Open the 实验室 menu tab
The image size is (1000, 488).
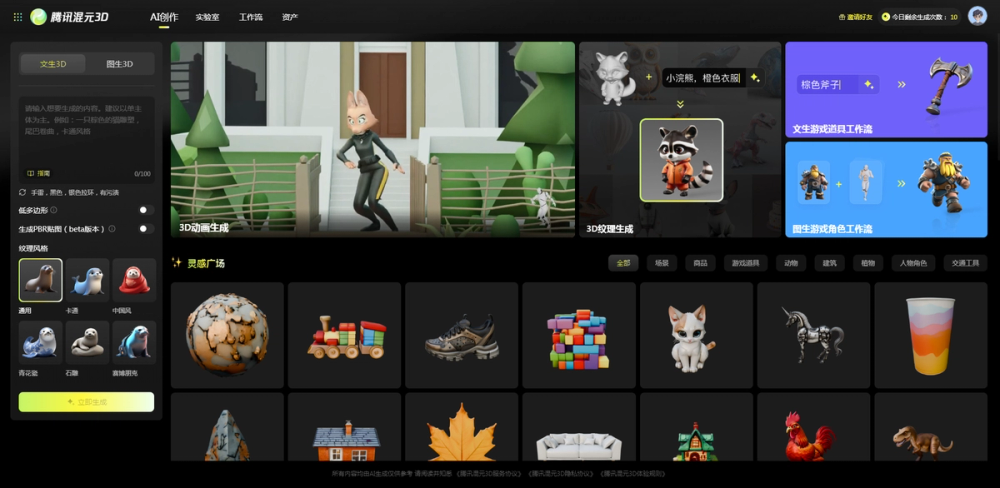click(207, 17)
